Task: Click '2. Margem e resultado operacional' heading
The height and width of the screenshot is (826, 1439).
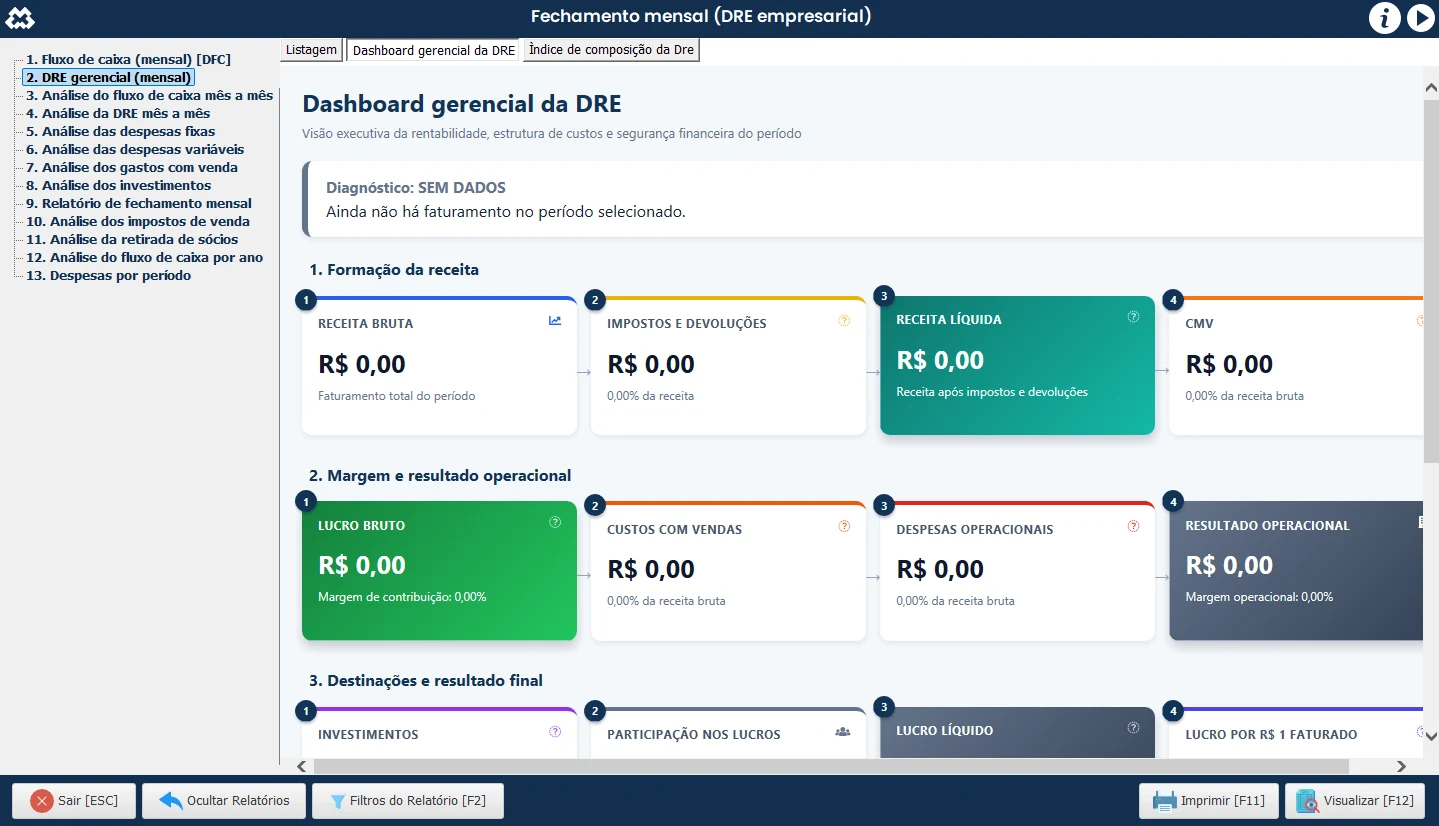Action: [x=440, y=476]
